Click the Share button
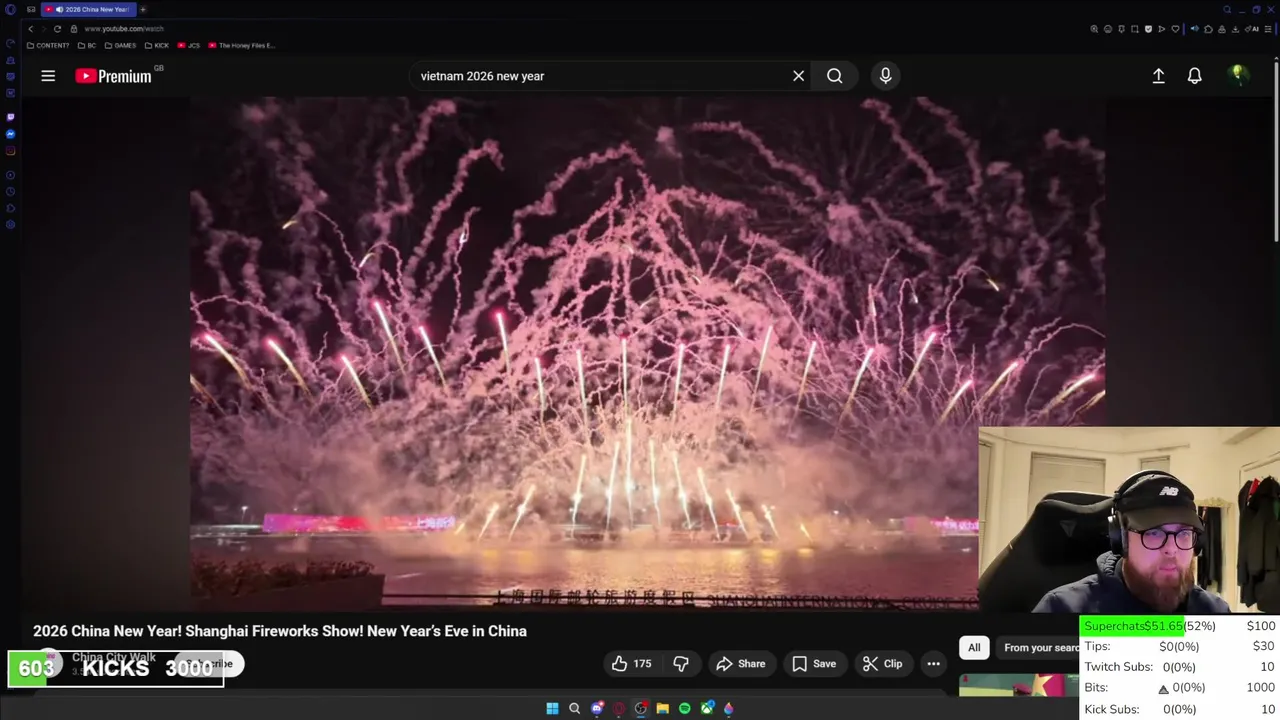The image size is (1280, 720). (x=741, y=664)
